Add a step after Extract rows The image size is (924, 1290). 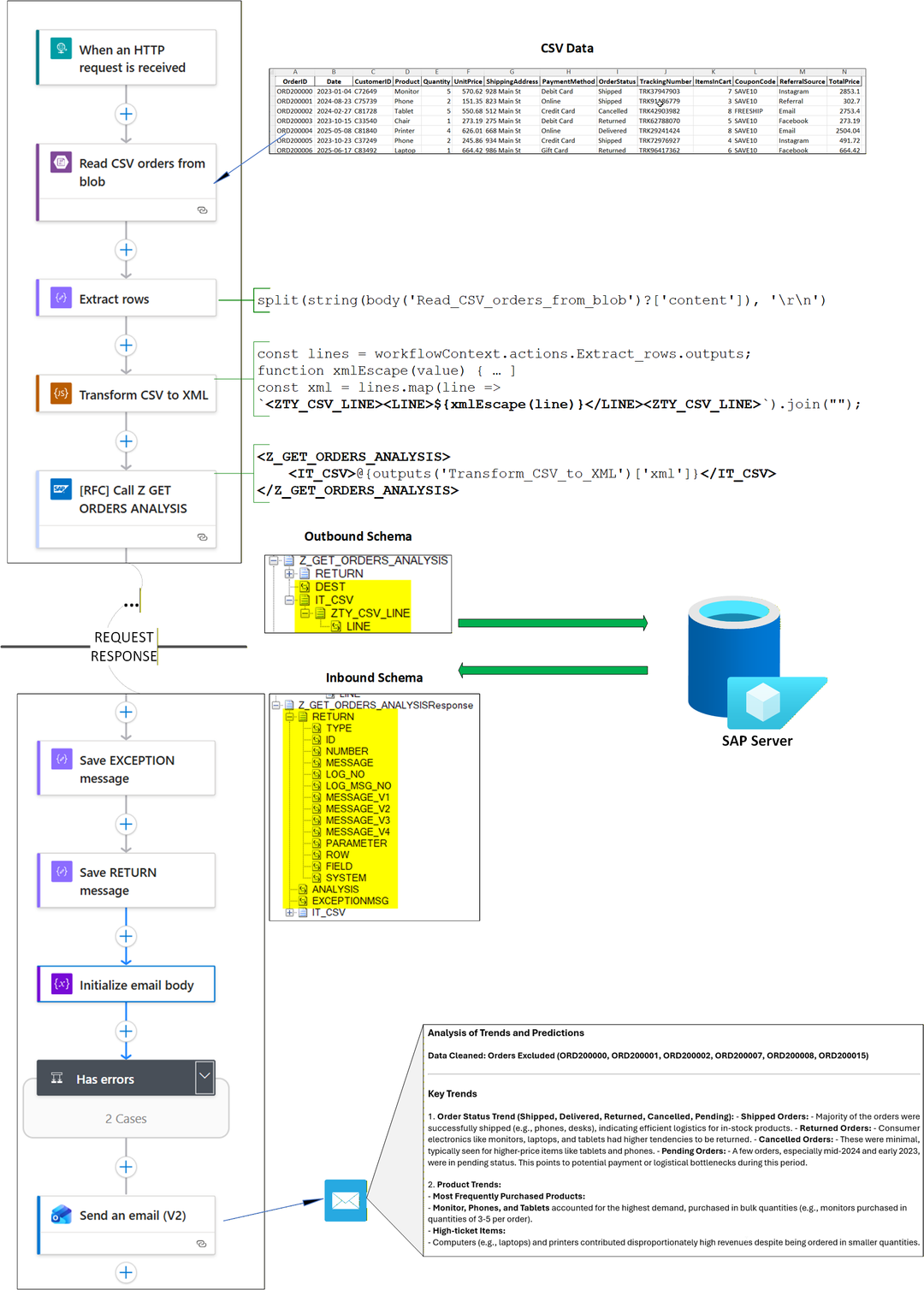pyautogui.click(x=126, y=346)
